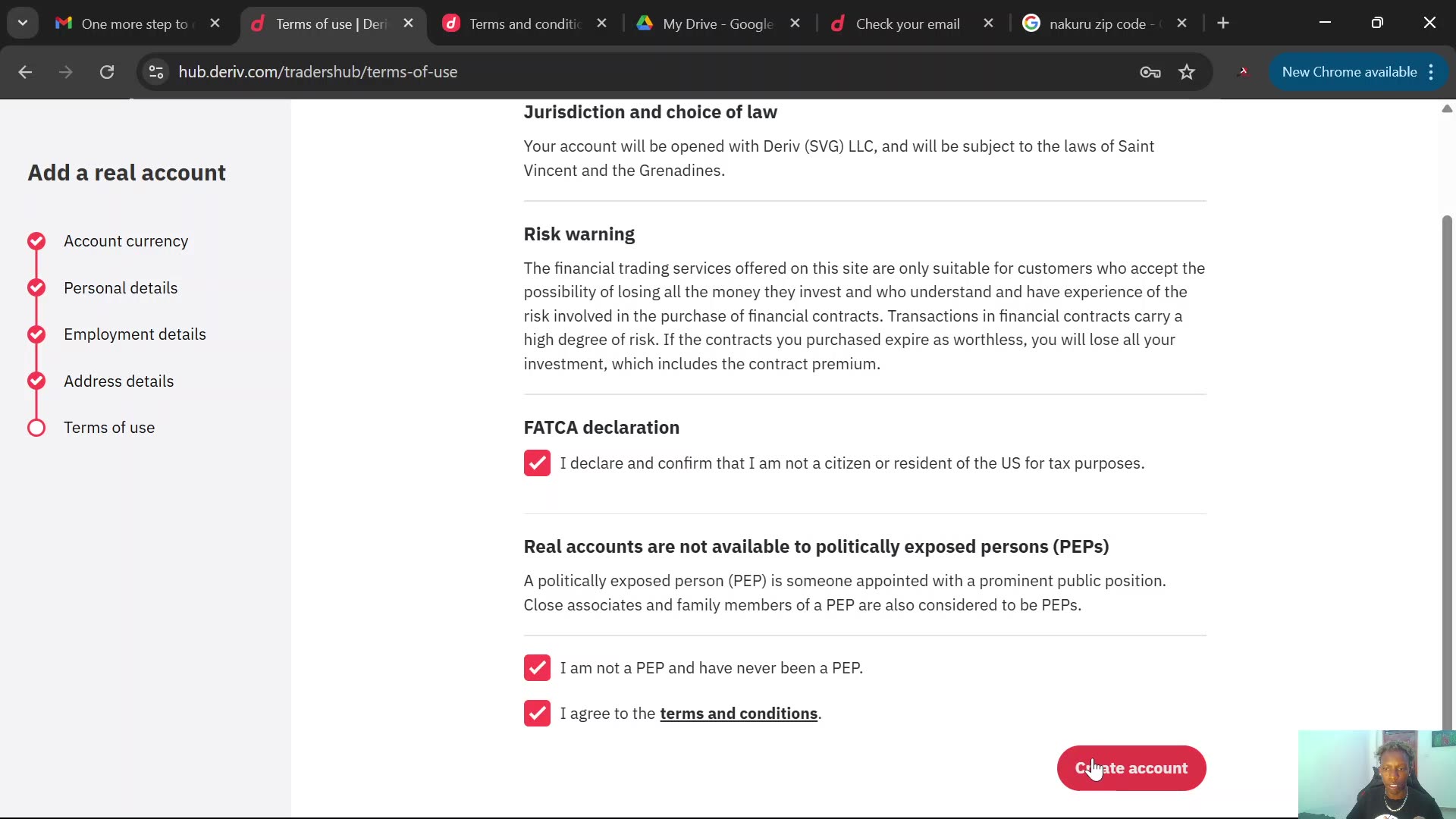Click the completed checkmark beside Account currency

point(36,241)
